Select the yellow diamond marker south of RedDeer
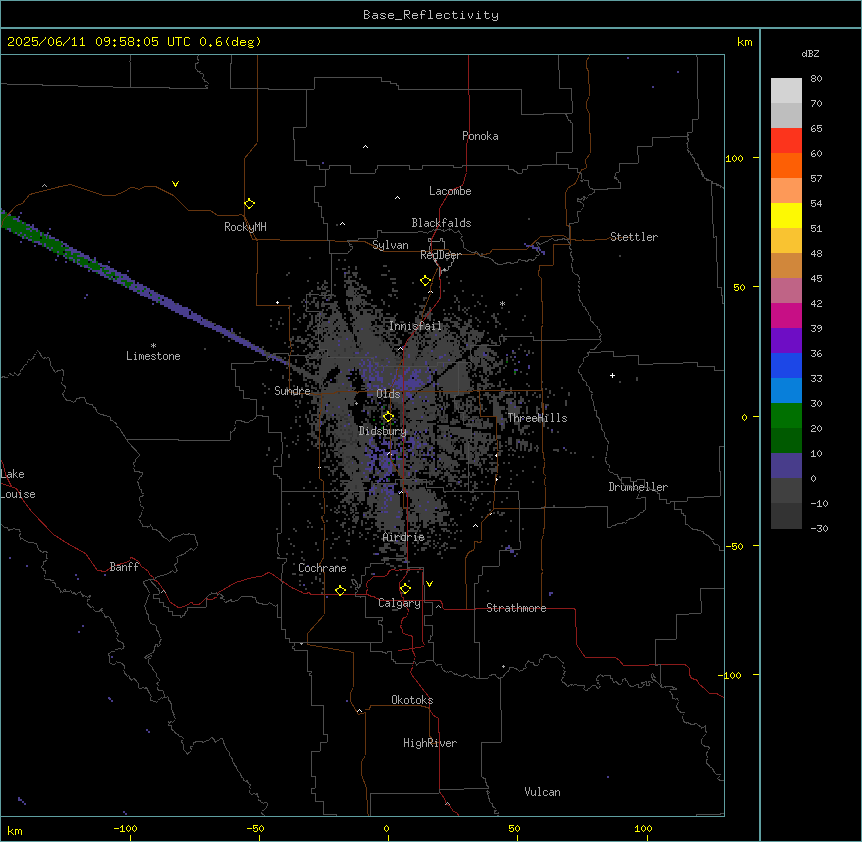 tap(425, 281)
